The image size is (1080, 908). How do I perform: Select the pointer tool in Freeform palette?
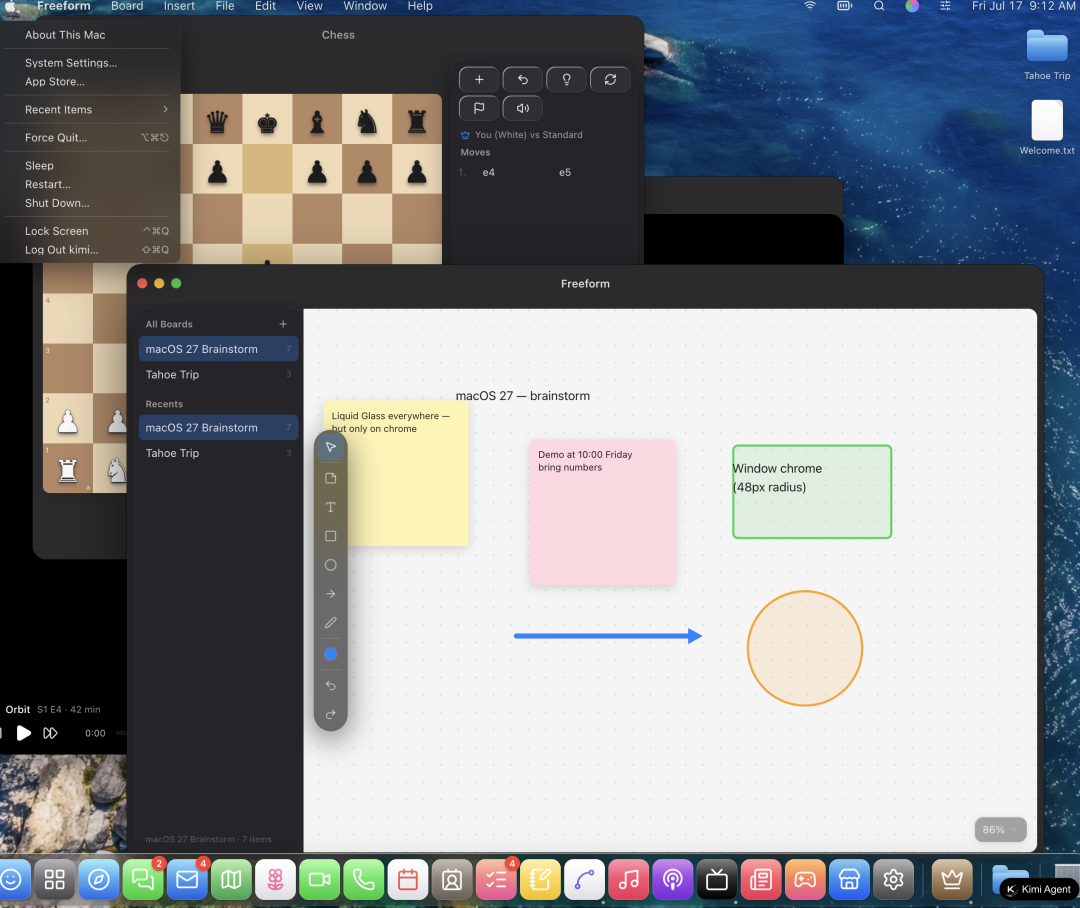pos(331,447)
